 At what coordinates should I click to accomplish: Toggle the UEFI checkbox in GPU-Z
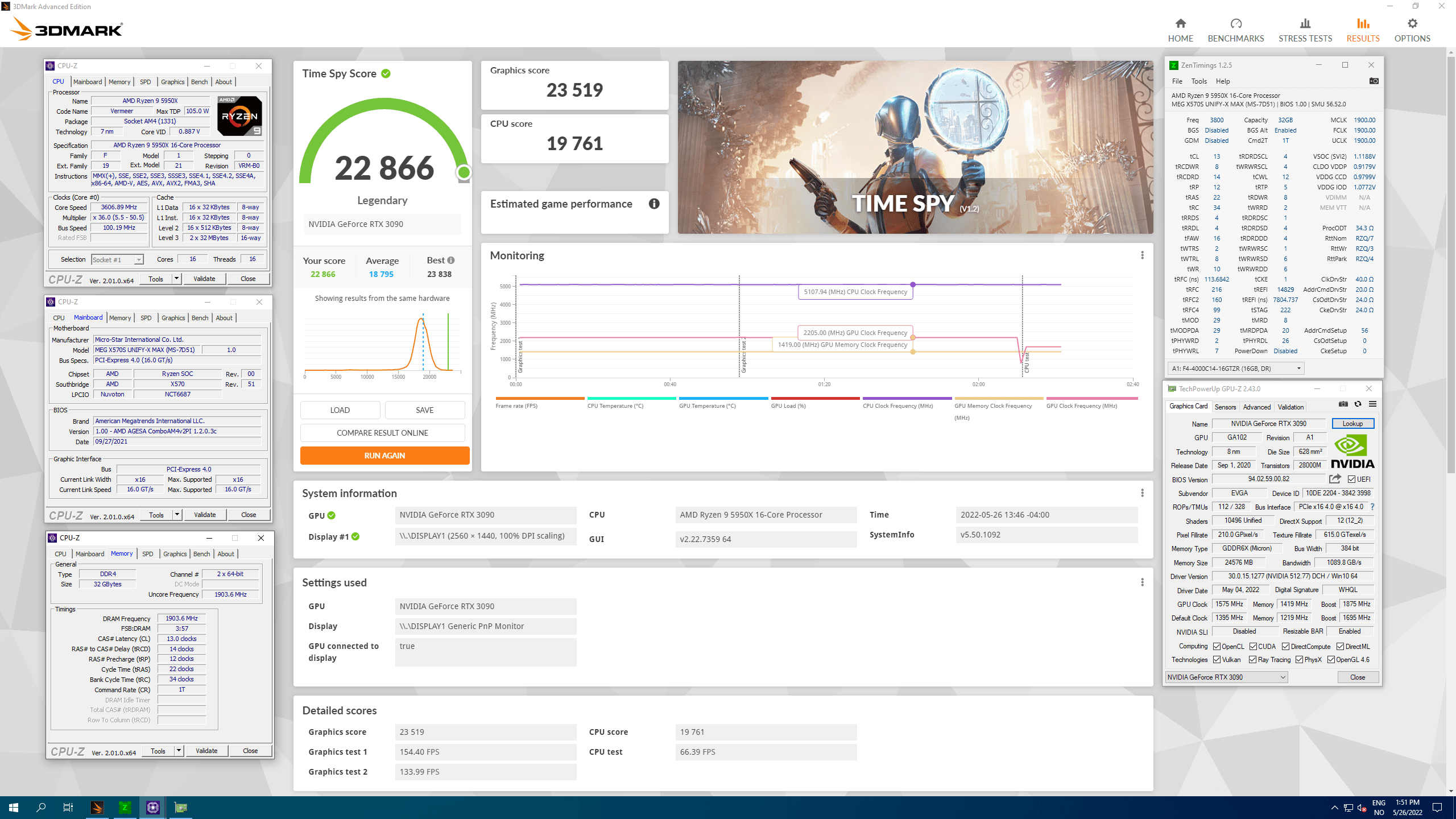[x=1352, y=479]
